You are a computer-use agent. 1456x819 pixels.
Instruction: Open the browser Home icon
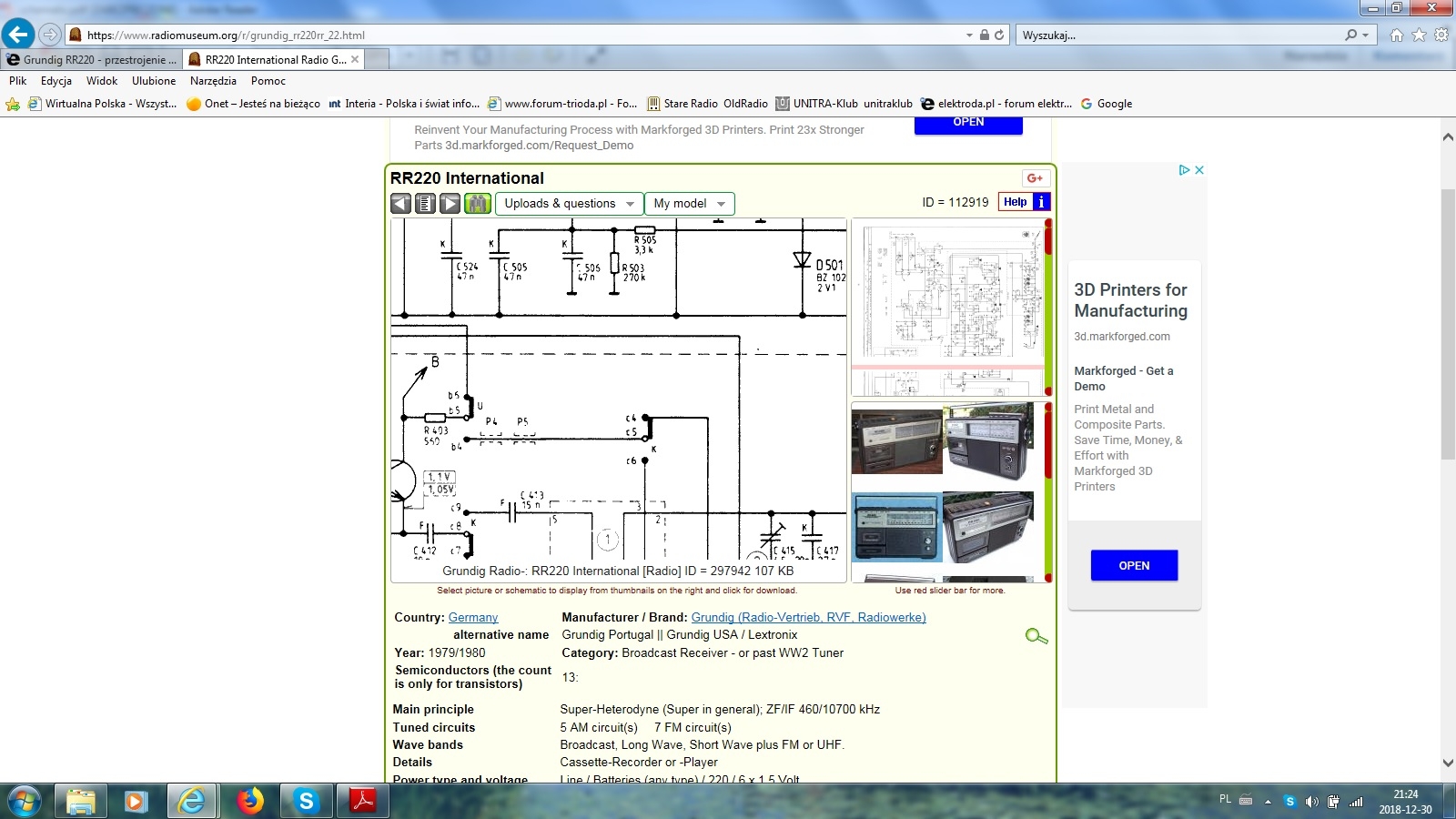click(x=1397, y=35)
